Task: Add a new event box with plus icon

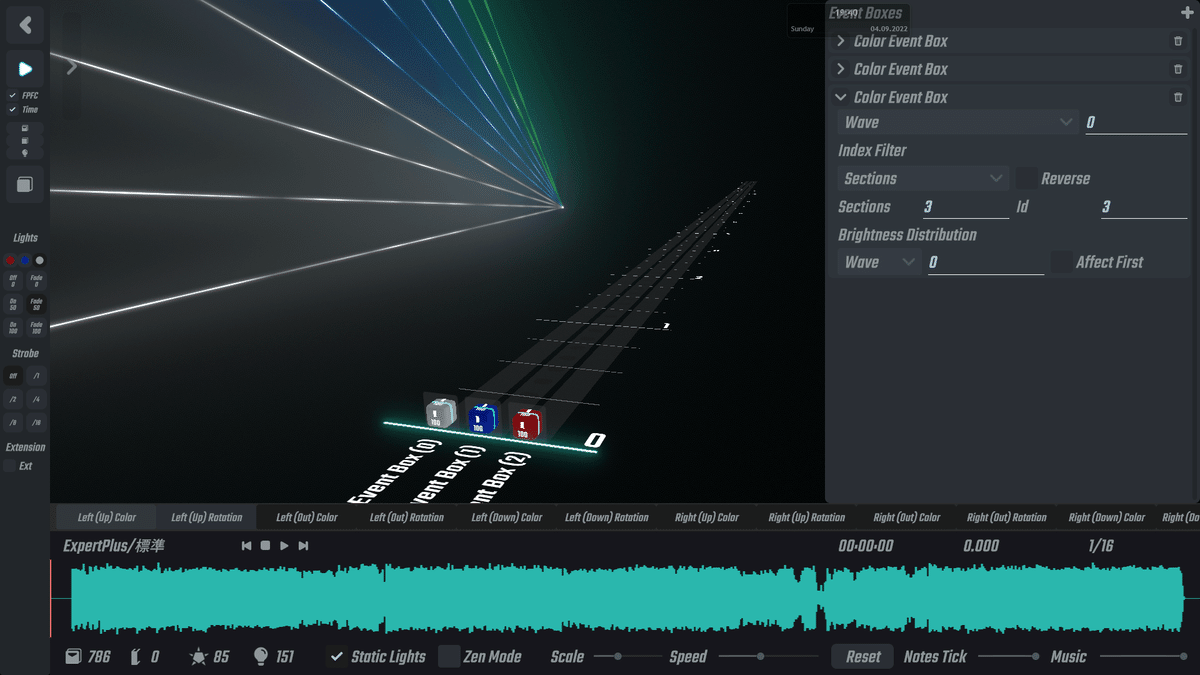Action: pos(1187,13)
